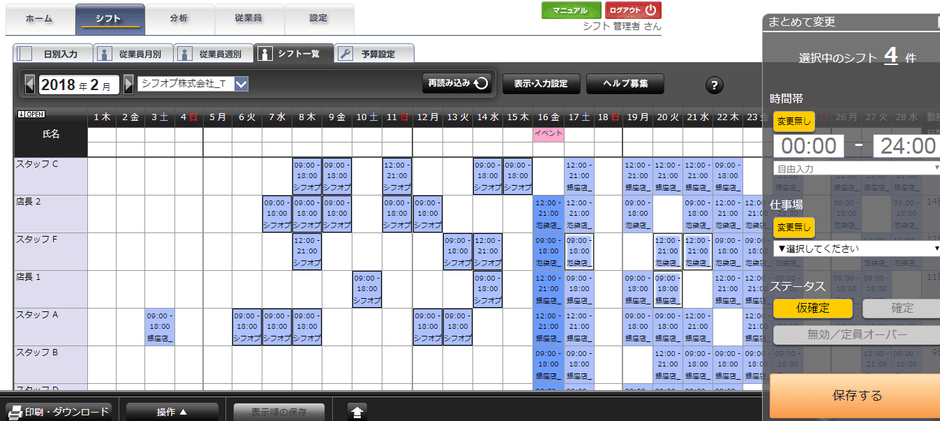Click the 保存する button
Screen dimensions: 940x421
tap(857, 396)
